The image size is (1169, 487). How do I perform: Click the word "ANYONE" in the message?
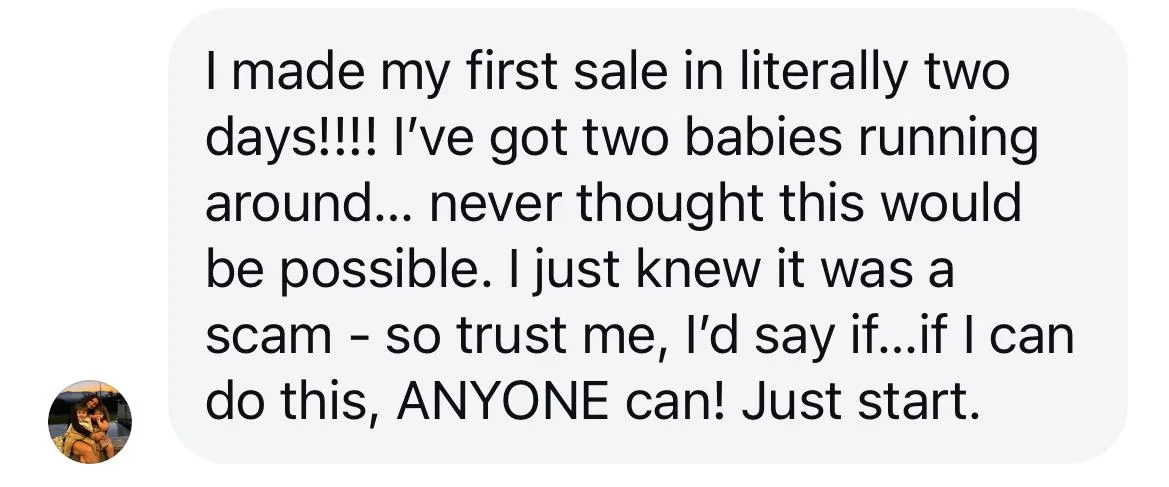point(502,402)
